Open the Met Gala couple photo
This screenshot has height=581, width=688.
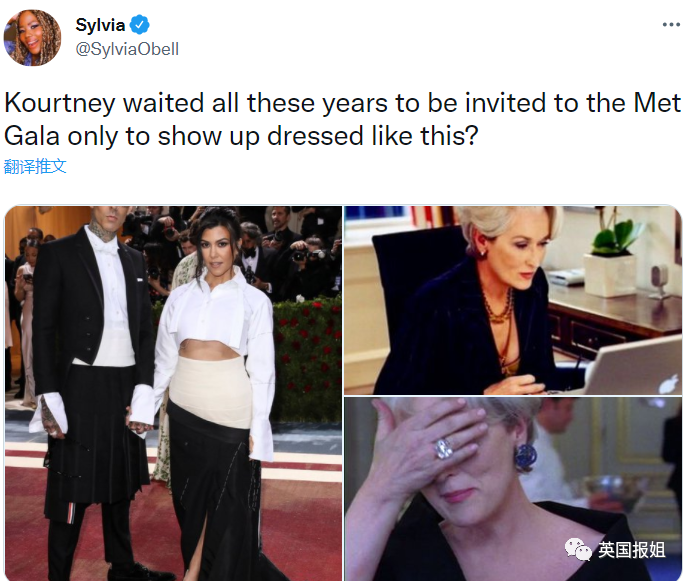pyautogui.click(x=173, y=393)
